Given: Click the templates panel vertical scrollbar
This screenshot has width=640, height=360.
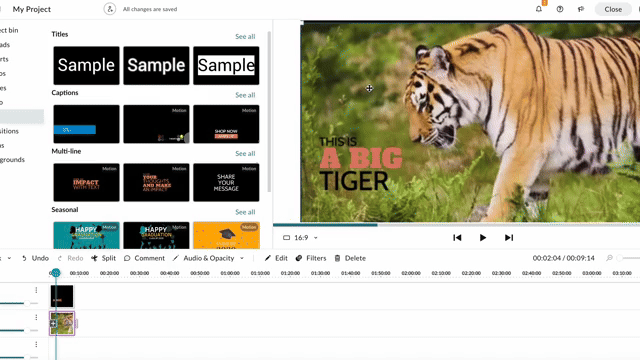Looking at the screenshot, I should (x=269, y=111).
